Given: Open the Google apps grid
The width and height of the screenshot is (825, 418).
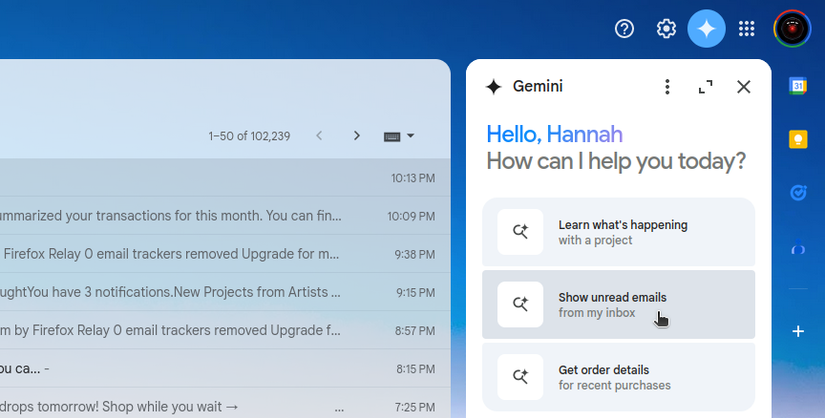Looking at the screenshot, I should 746,28.
